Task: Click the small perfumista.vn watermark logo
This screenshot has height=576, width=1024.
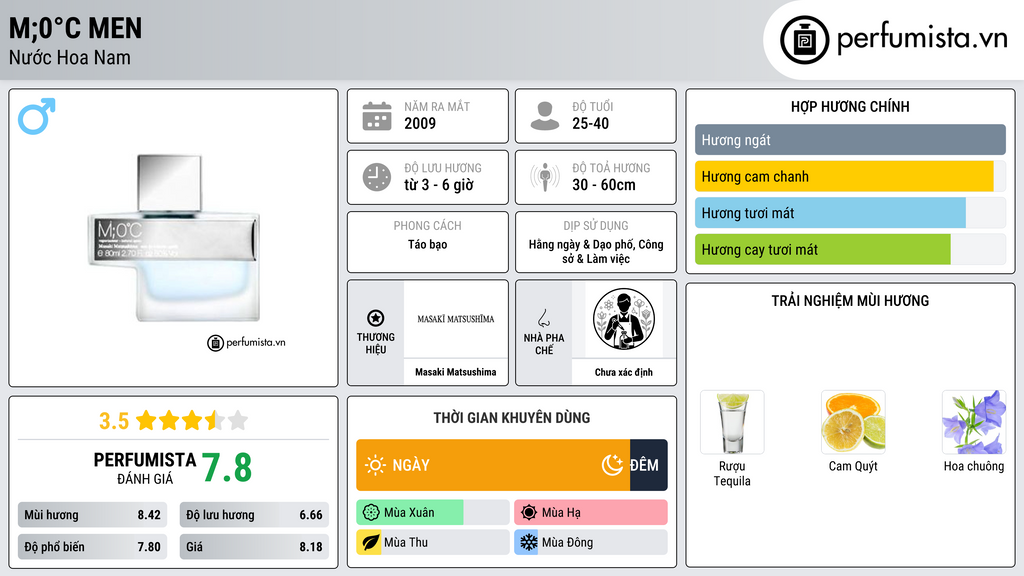Action: pyautogui.click(x=246, y=342)
